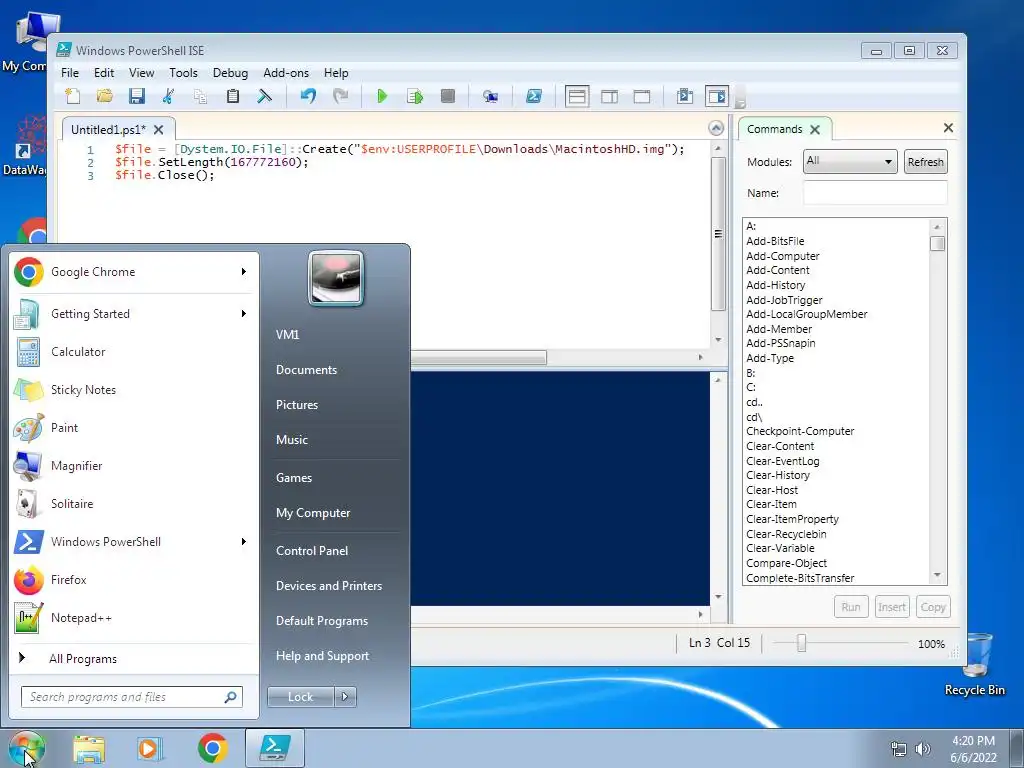
Task: Open the Edit menu
Action: 104,72
